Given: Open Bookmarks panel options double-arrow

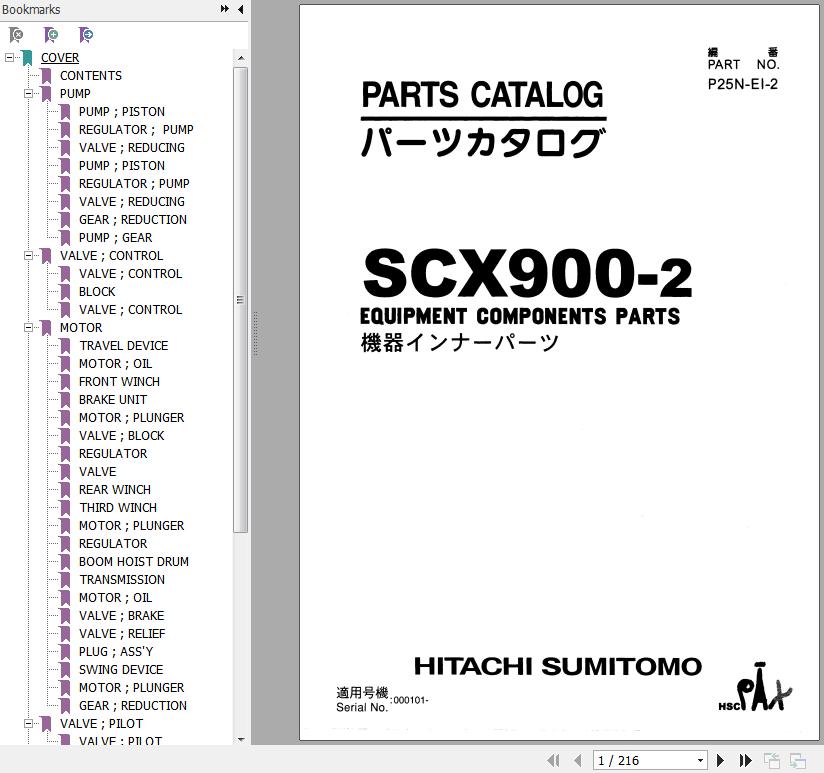Looking at the screenshot, I should [225, 9].
